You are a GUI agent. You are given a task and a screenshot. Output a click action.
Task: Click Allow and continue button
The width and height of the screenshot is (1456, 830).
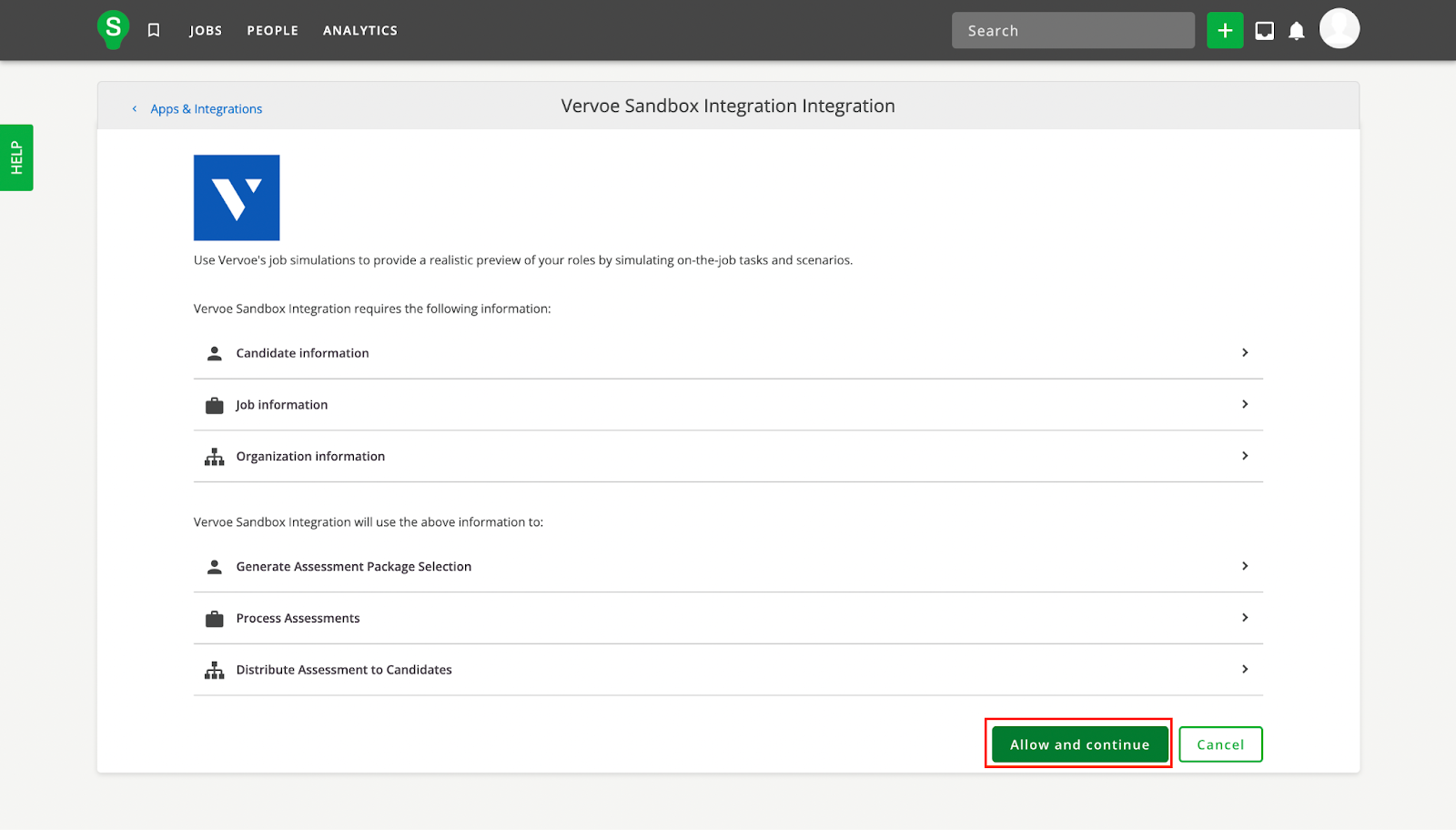(1080, 744)
